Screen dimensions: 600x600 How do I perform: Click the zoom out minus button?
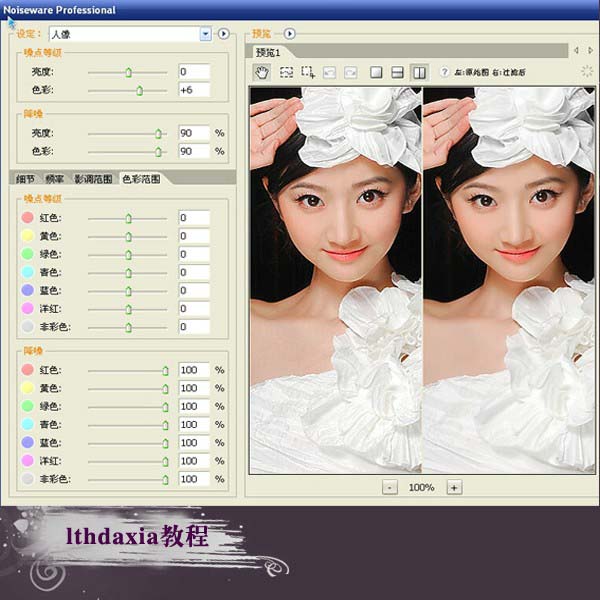click(390, 487)
